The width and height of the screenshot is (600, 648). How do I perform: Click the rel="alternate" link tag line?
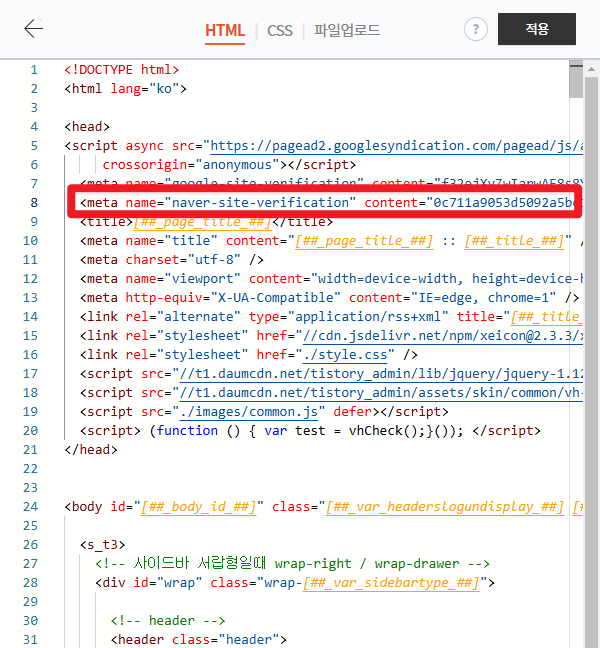pyautogui.click(x=331, y=317)
